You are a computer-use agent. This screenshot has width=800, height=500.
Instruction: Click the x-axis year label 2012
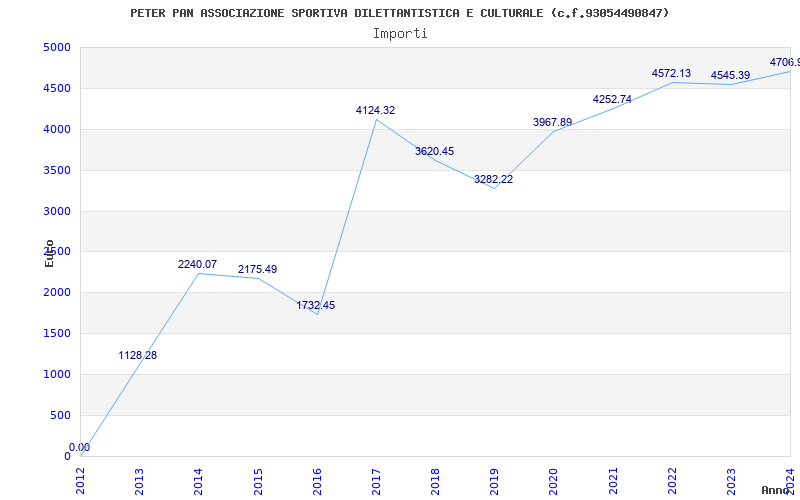tap(81, 481)
